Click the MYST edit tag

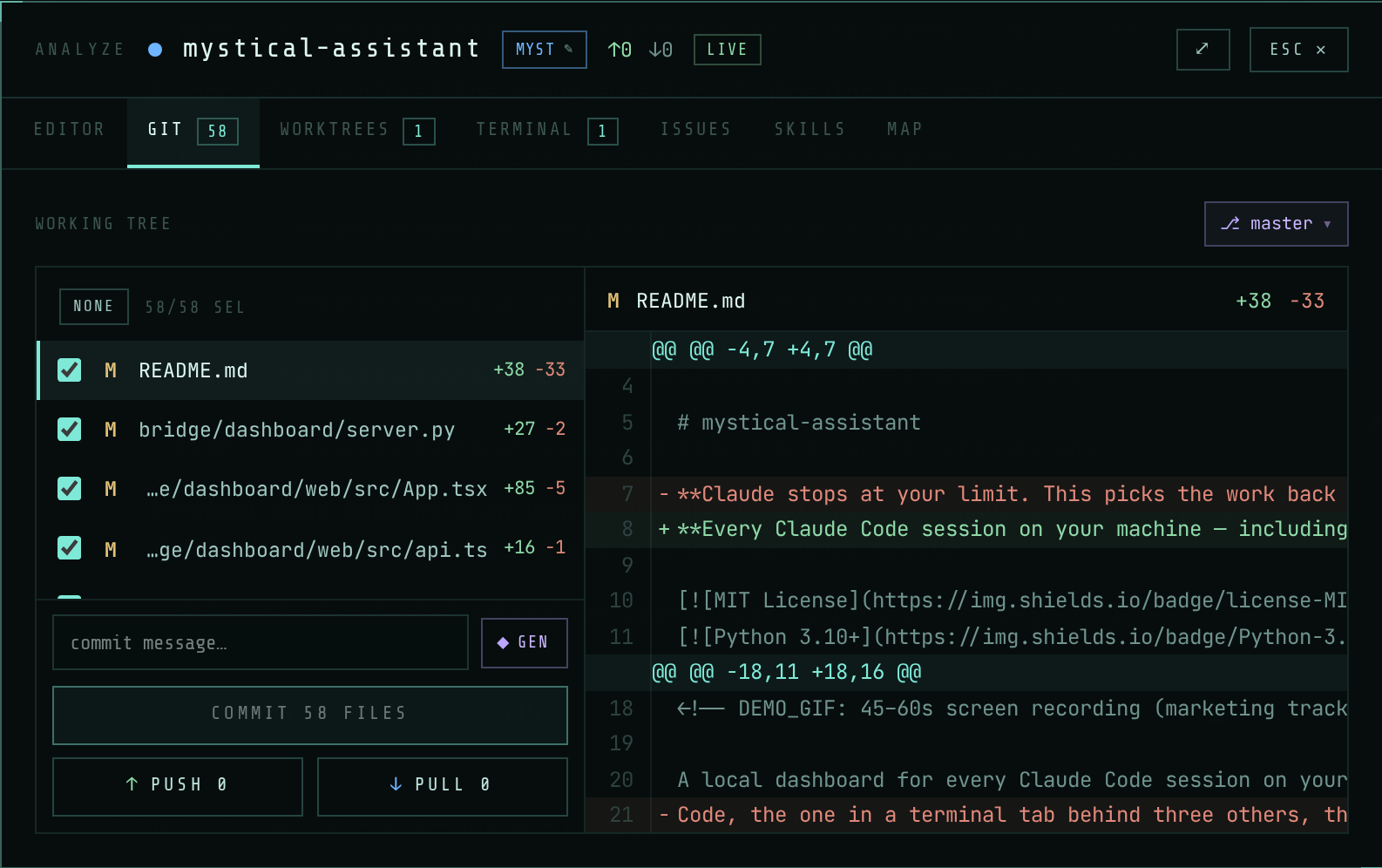(545, 50)
